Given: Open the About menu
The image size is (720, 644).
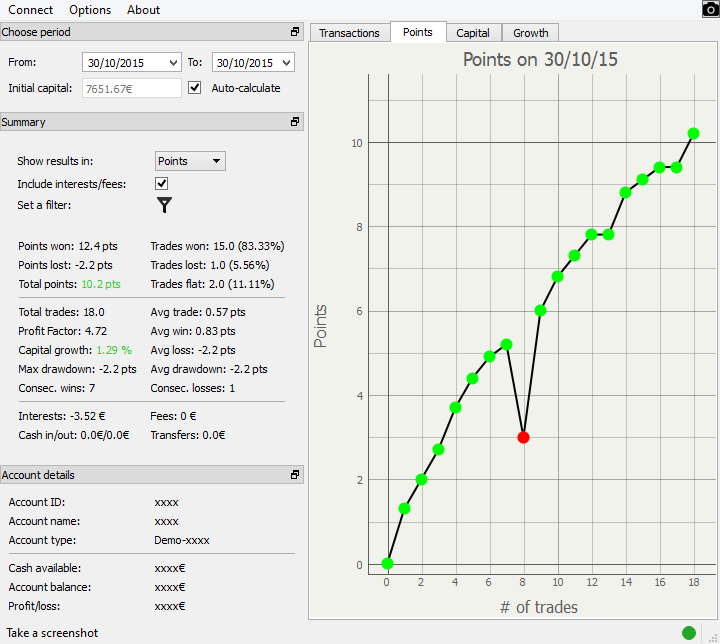Looking at the screenshot, I should pos(143,10).
